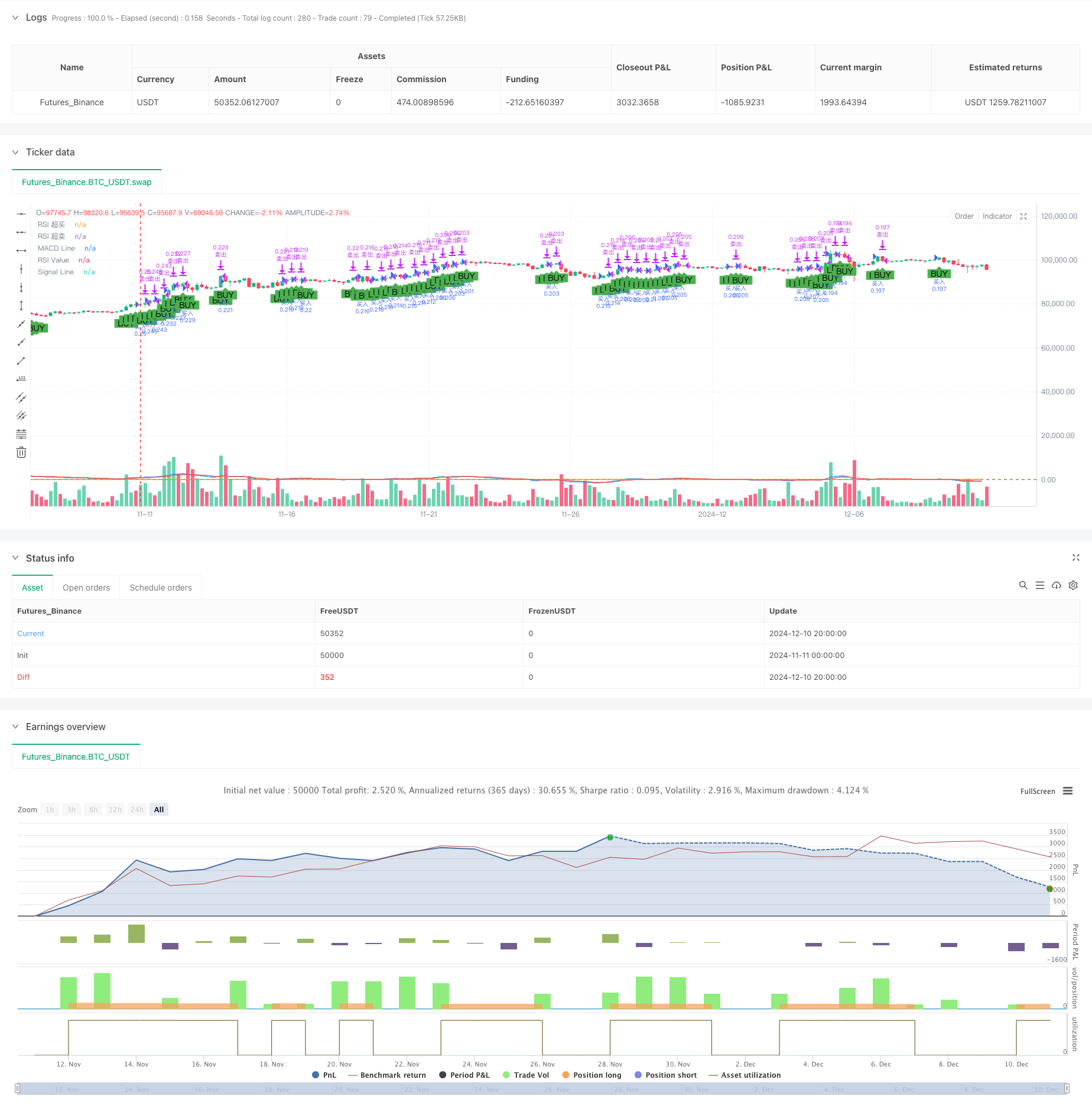Viewport: 1092px width, 1112px height.
Task: Collapse the Earnings overview section
Action: [15, 727]
